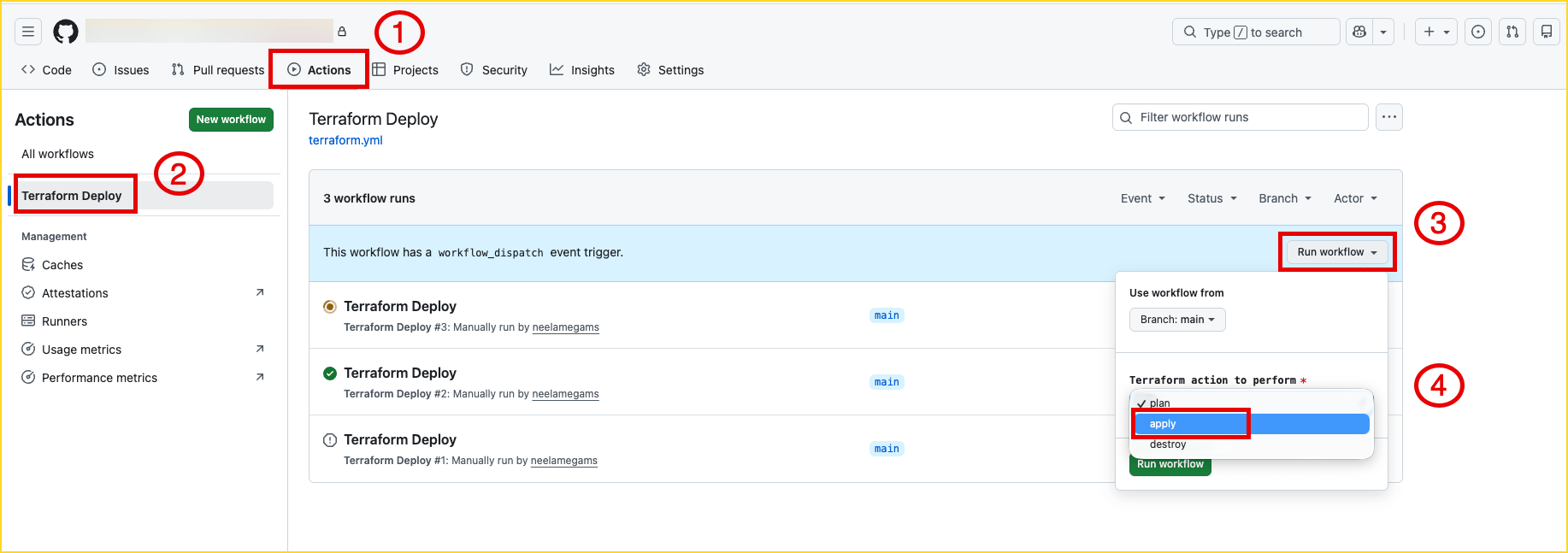Choose plan in Terraform action list
The image size is (1568, 553).
click(1252, 403)
